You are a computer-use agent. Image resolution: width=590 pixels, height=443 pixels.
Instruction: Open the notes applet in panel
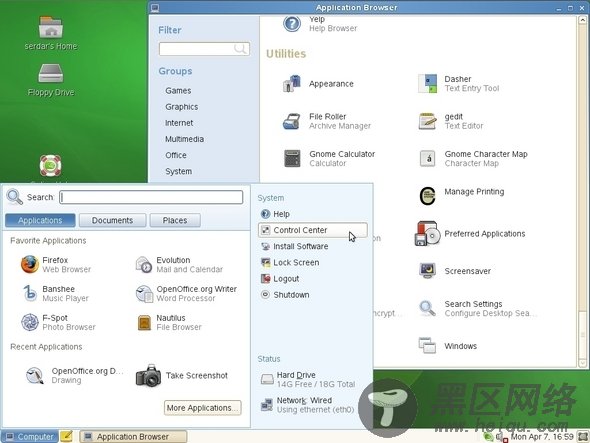pyautogui.click(x=67, y=436)
